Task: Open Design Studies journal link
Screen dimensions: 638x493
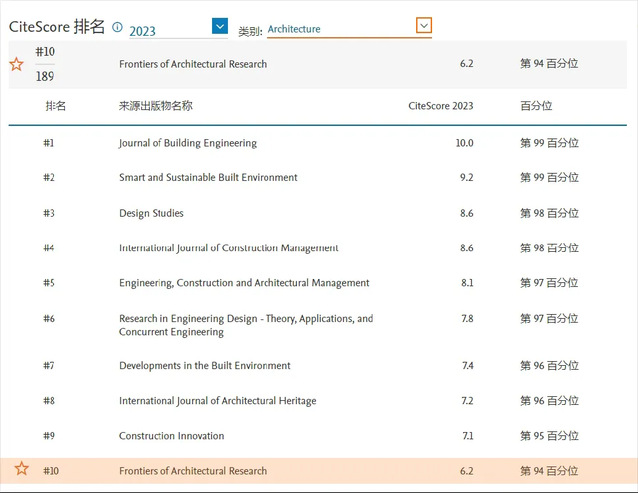Action: coord(151,213)
